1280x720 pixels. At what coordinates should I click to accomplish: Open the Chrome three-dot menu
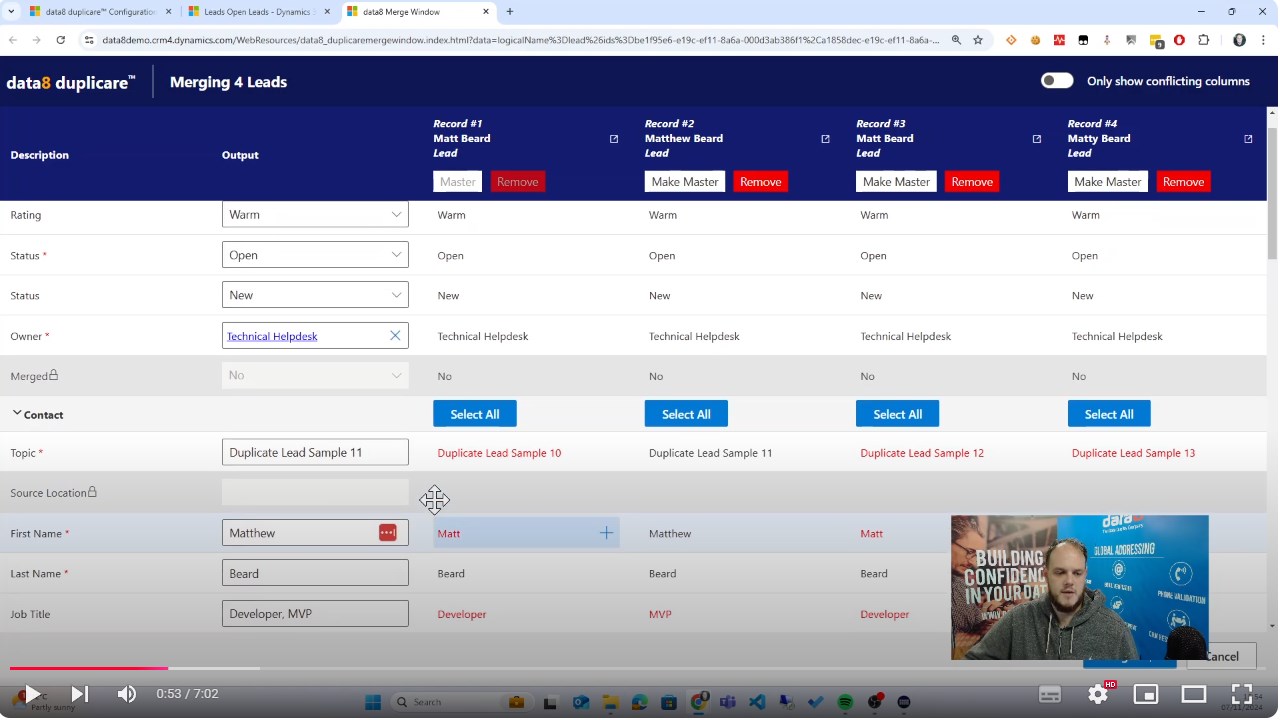click(1264, 40)
